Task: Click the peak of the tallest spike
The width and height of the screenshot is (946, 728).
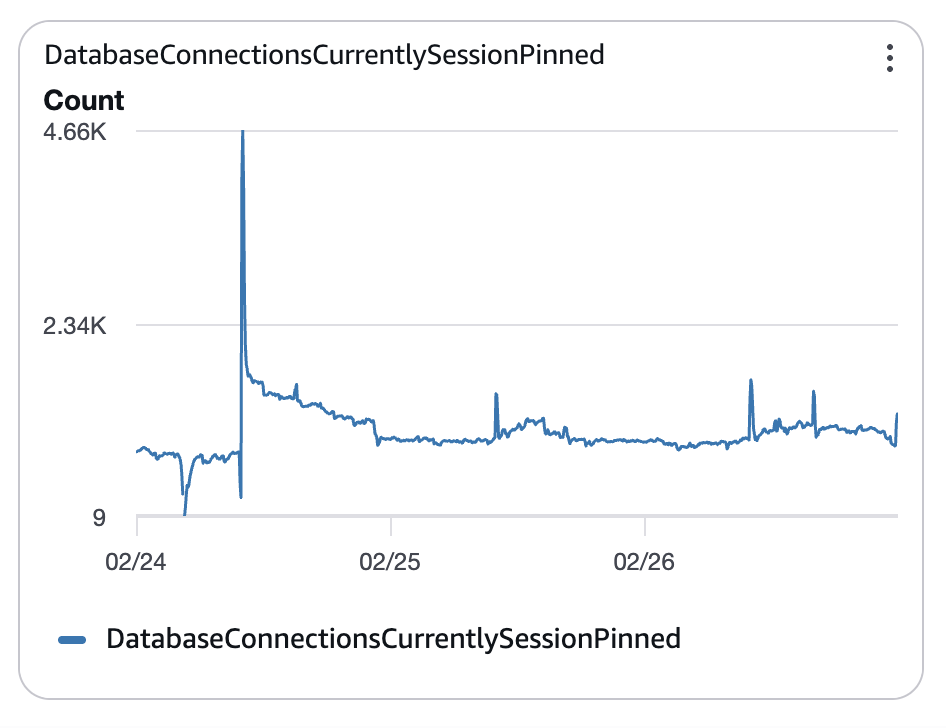Action: (x=242, y=133)
